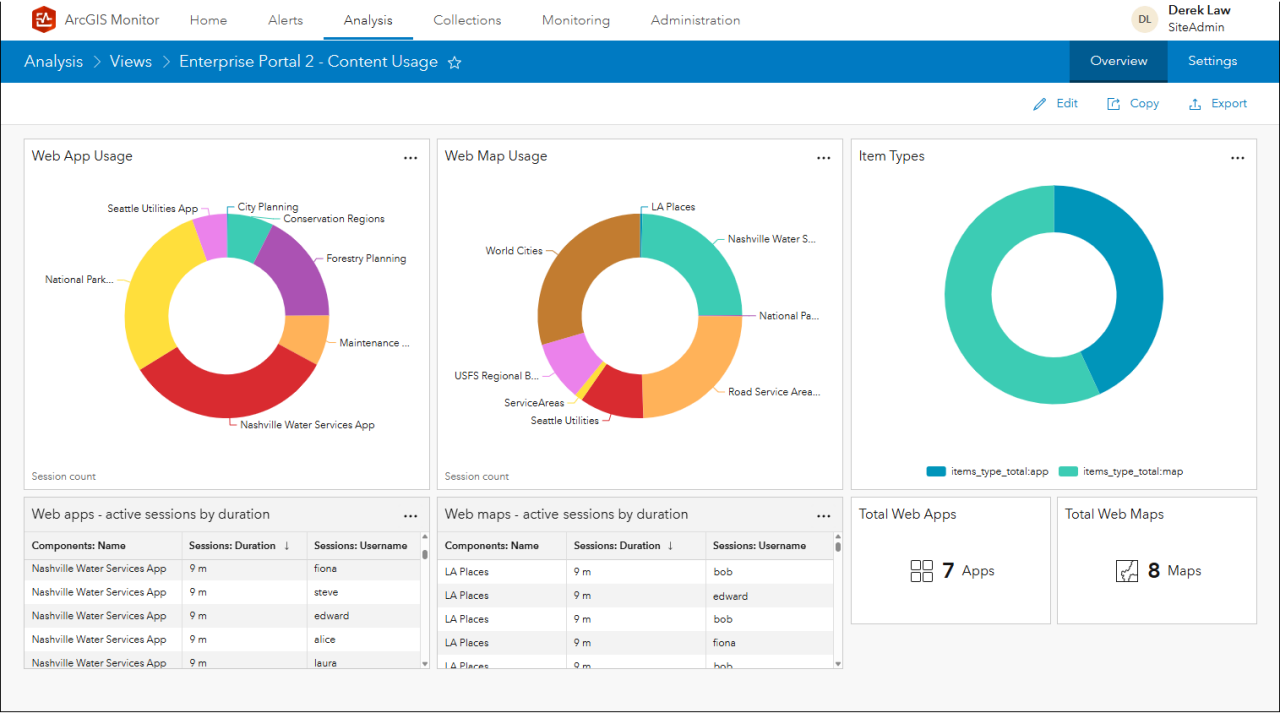Click the yellow National Park slice in Web App Usage
Image resolution: width=1280 pixels, height=713 pixels.
point(153,298)
